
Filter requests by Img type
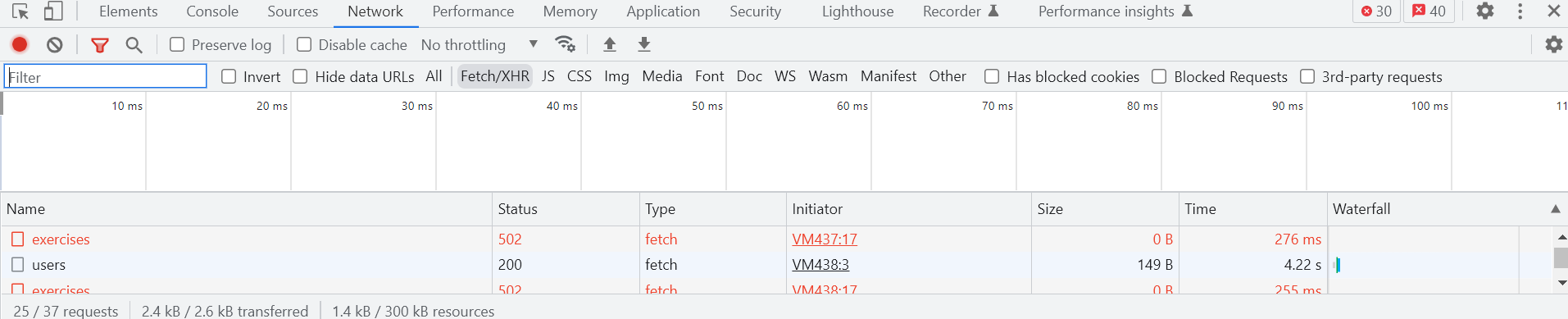(x=616, y=76)
